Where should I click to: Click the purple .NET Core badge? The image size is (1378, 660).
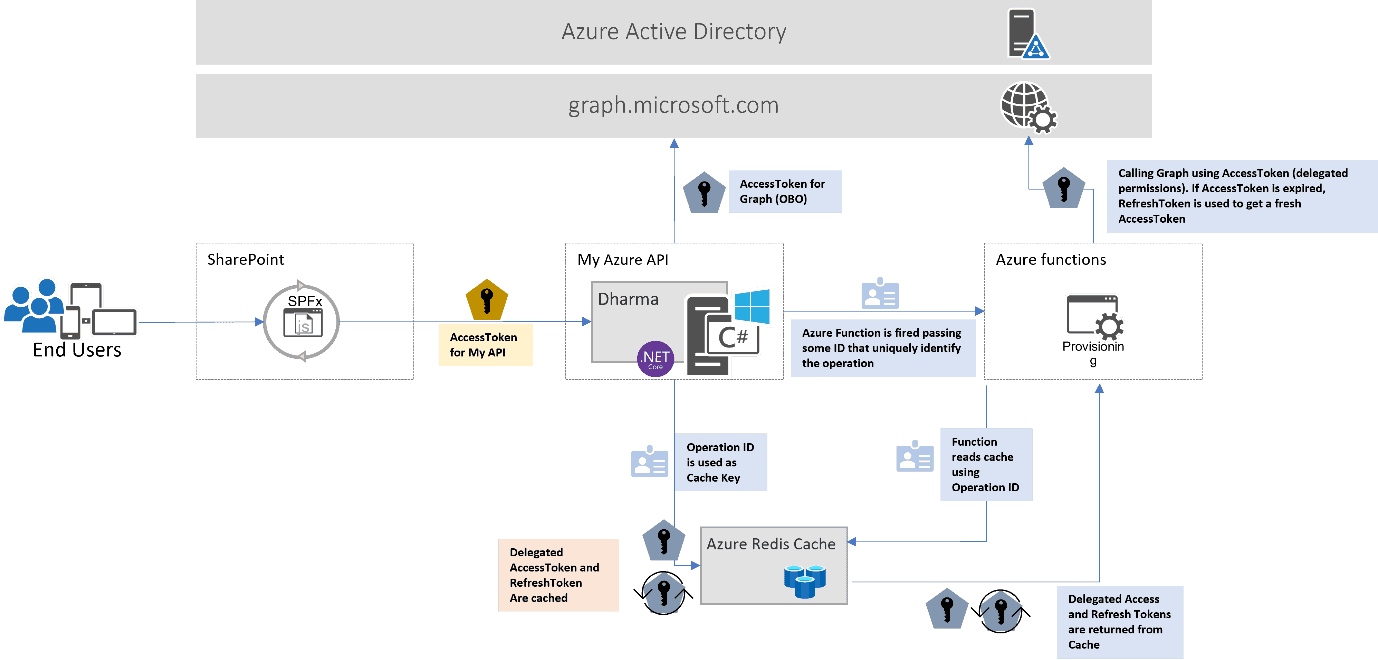[656, 358]
